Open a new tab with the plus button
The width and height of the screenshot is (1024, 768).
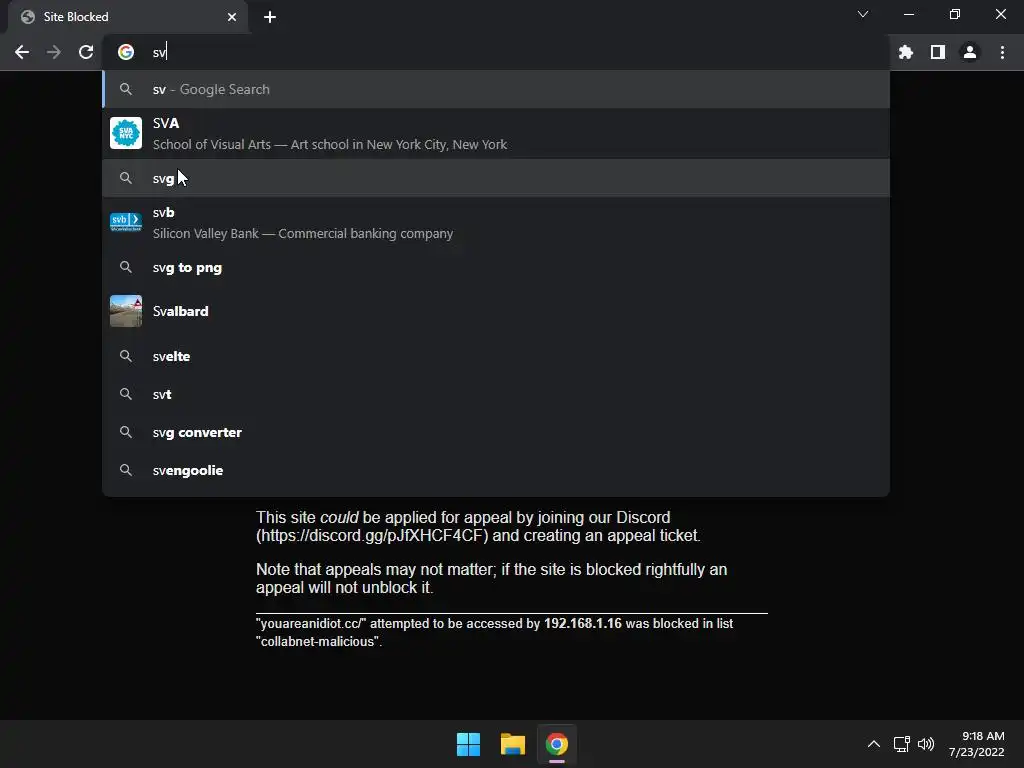coord(270,17)
